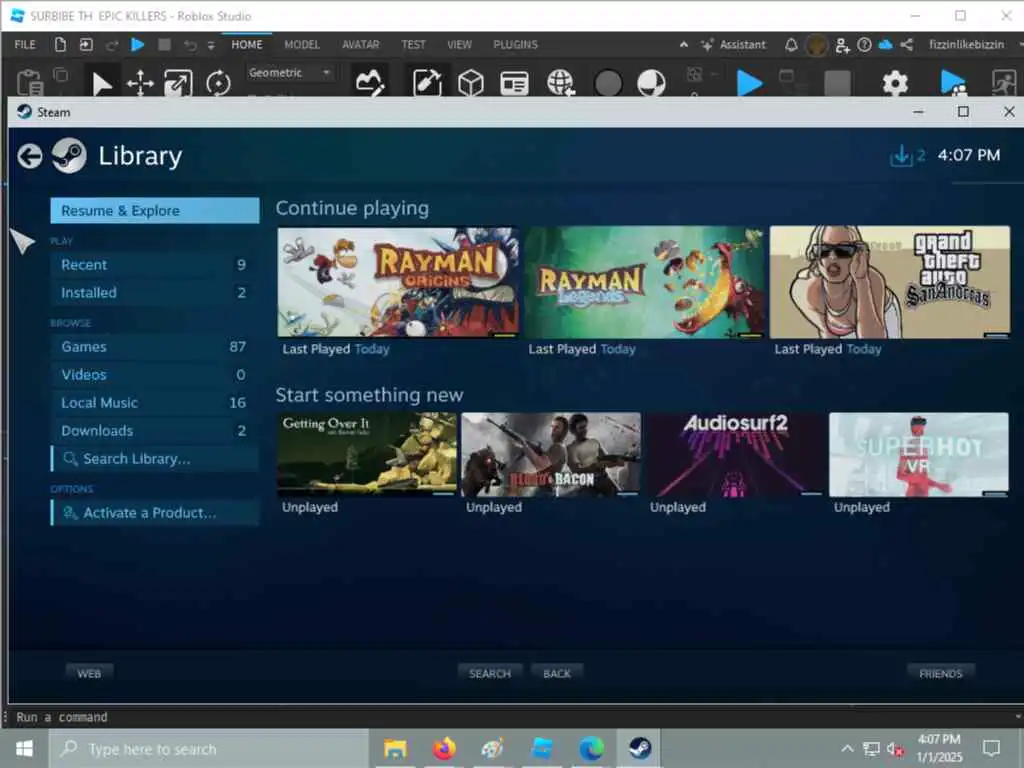Click the WEB button at bottom
This screenshot has height=768, width=1024.
[x=89, y=673]
